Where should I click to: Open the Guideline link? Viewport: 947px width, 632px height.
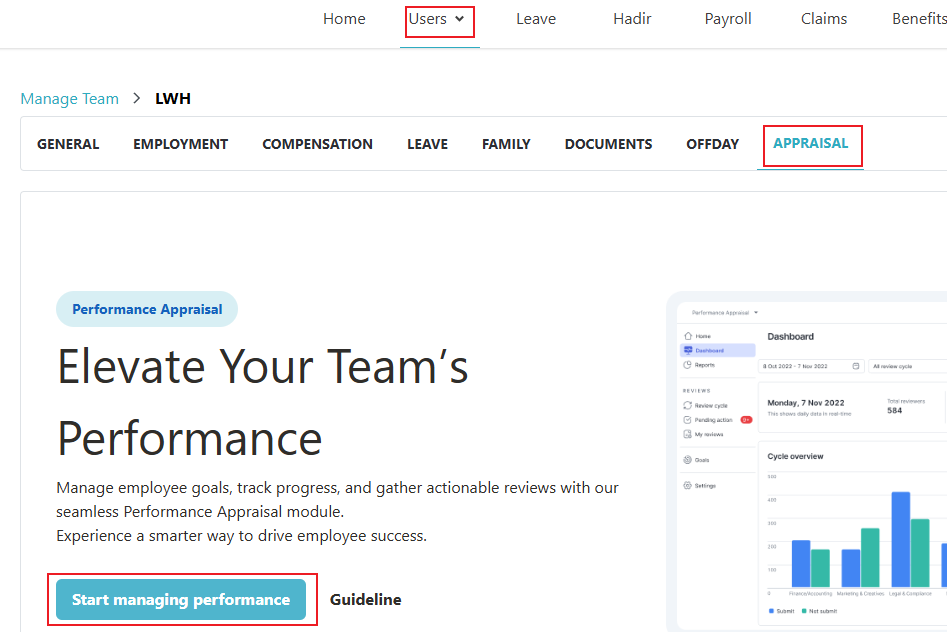(366, 600)
